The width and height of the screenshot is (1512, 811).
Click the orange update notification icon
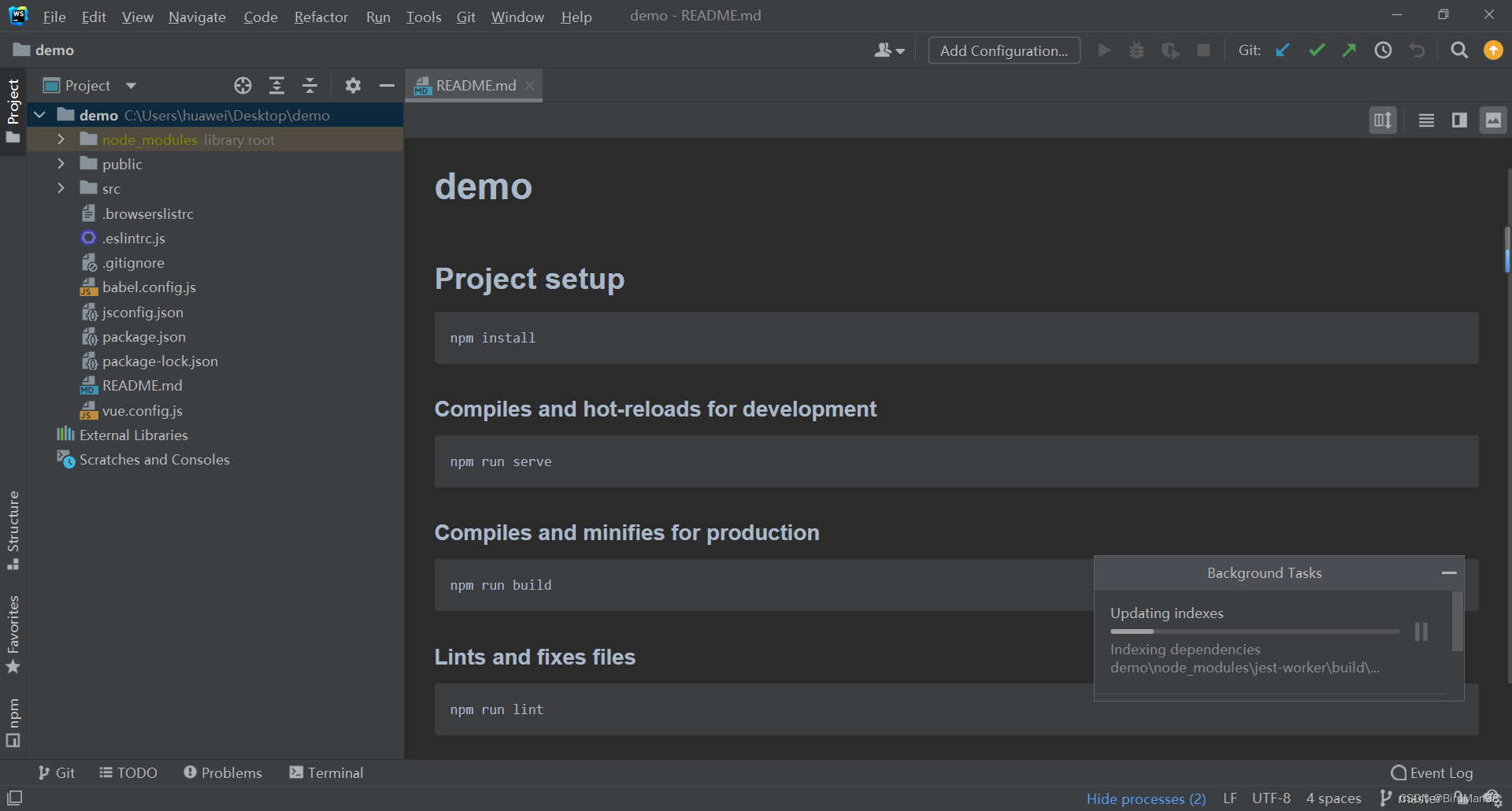pyautogui.click(x=1493, y=50)
